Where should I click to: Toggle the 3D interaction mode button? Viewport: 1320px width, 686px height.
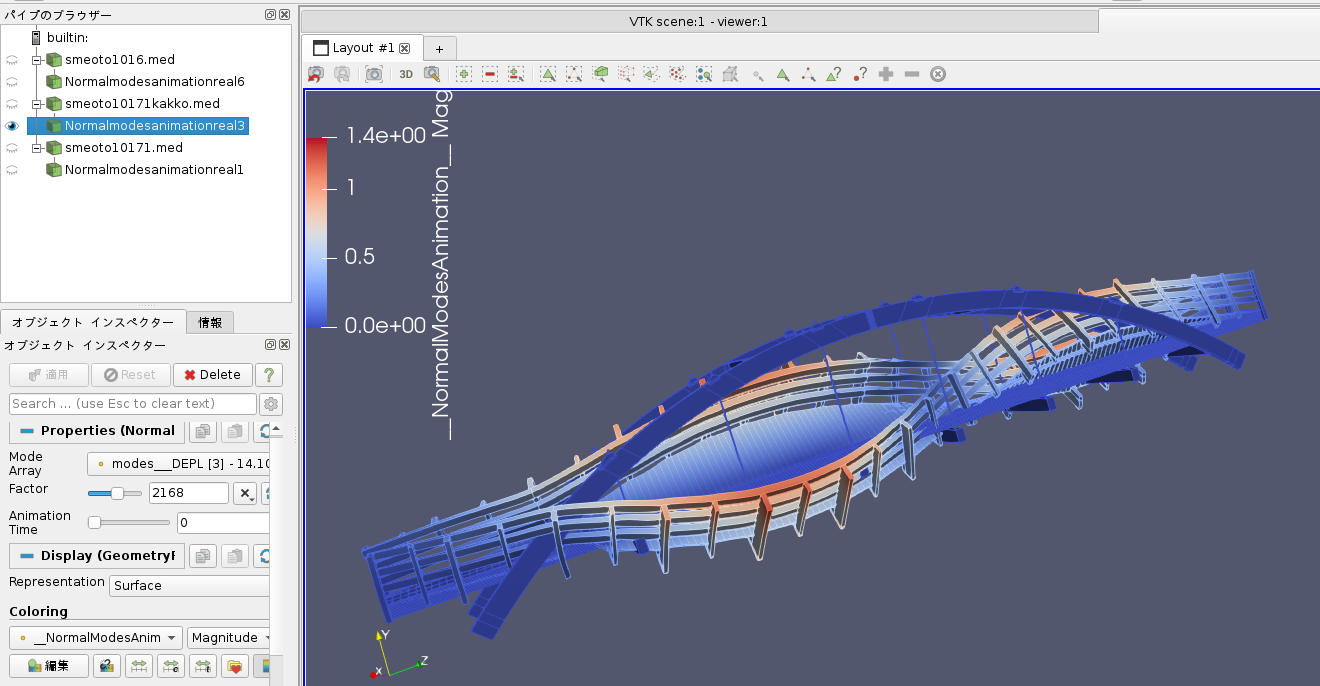click(406, 74)
